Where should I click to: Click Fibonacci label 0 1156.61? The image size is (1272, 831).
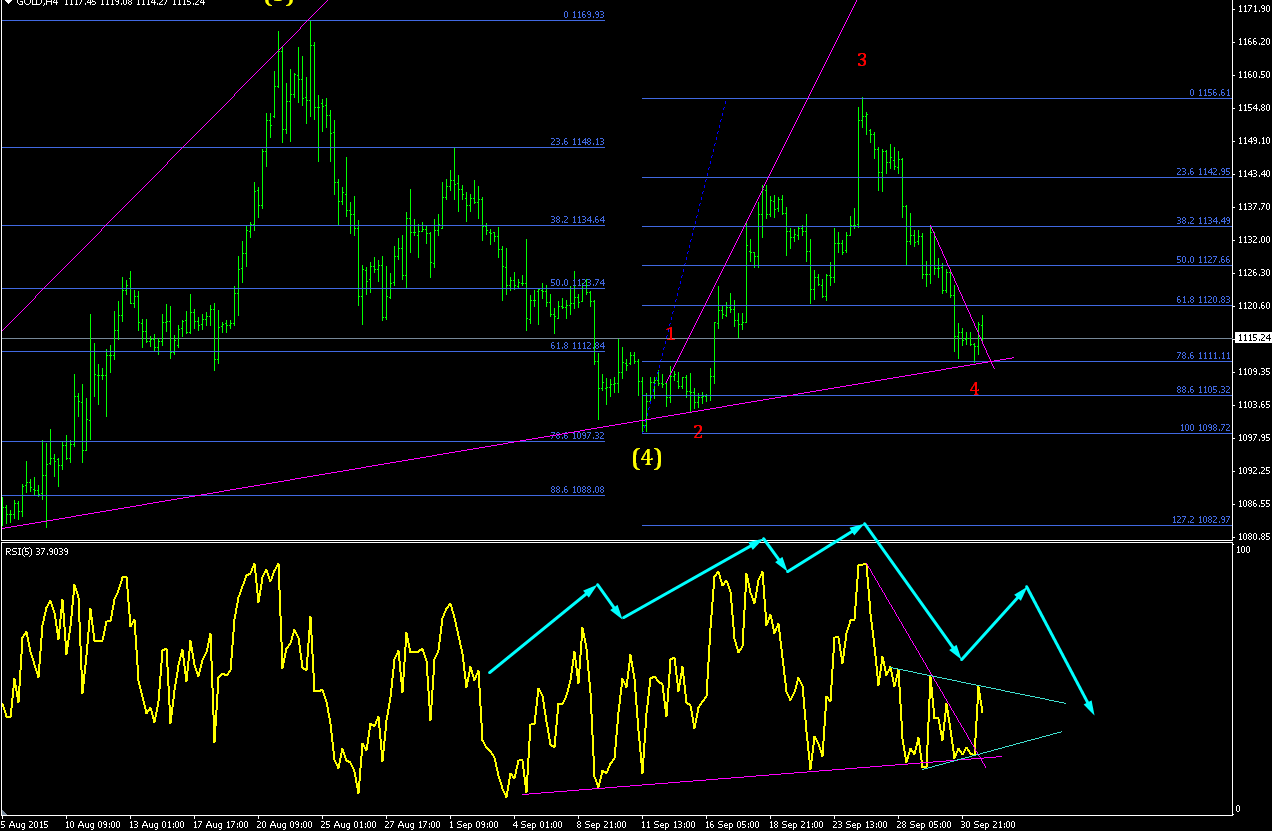pyautogui.click(x=1210, y=93)
